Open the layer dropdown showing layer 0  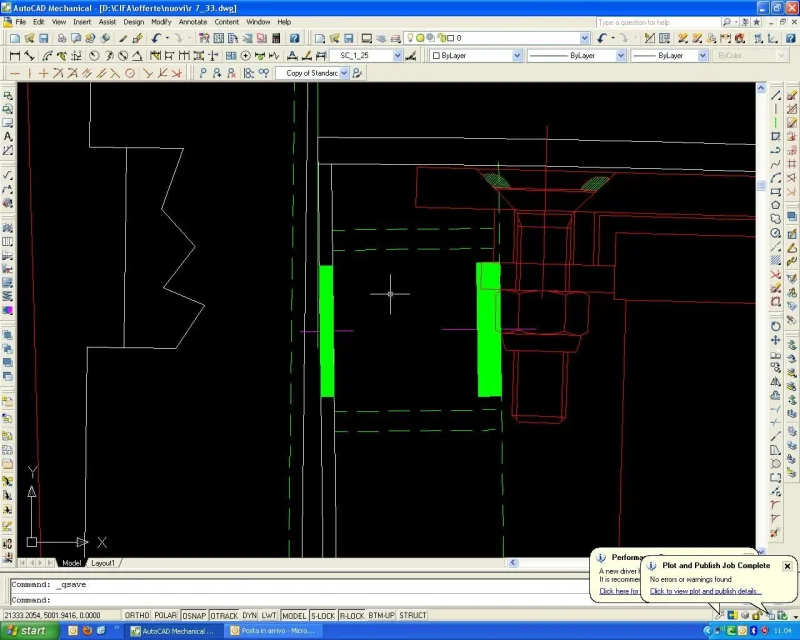tap(584, 38)
